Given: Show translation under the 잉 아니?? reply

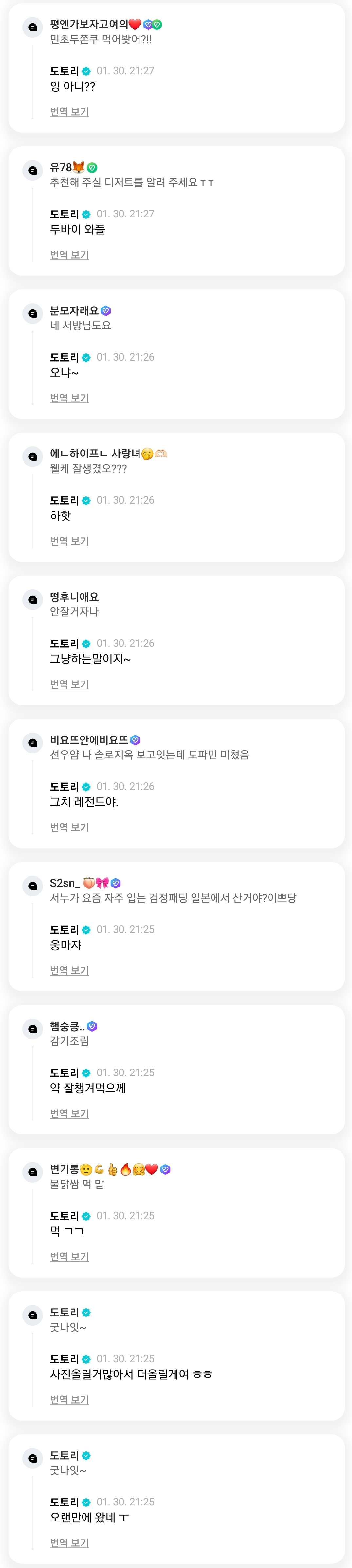Looking at the screenshot, I should tap(69, 112).
